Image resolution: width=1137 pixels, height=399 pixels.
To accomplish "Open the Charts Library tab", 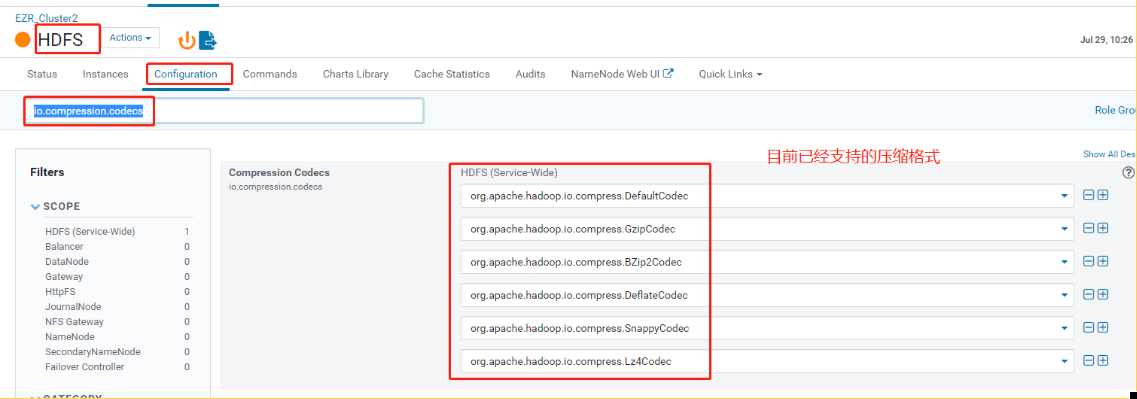I will pyautogui.click(x=355, y=74).
